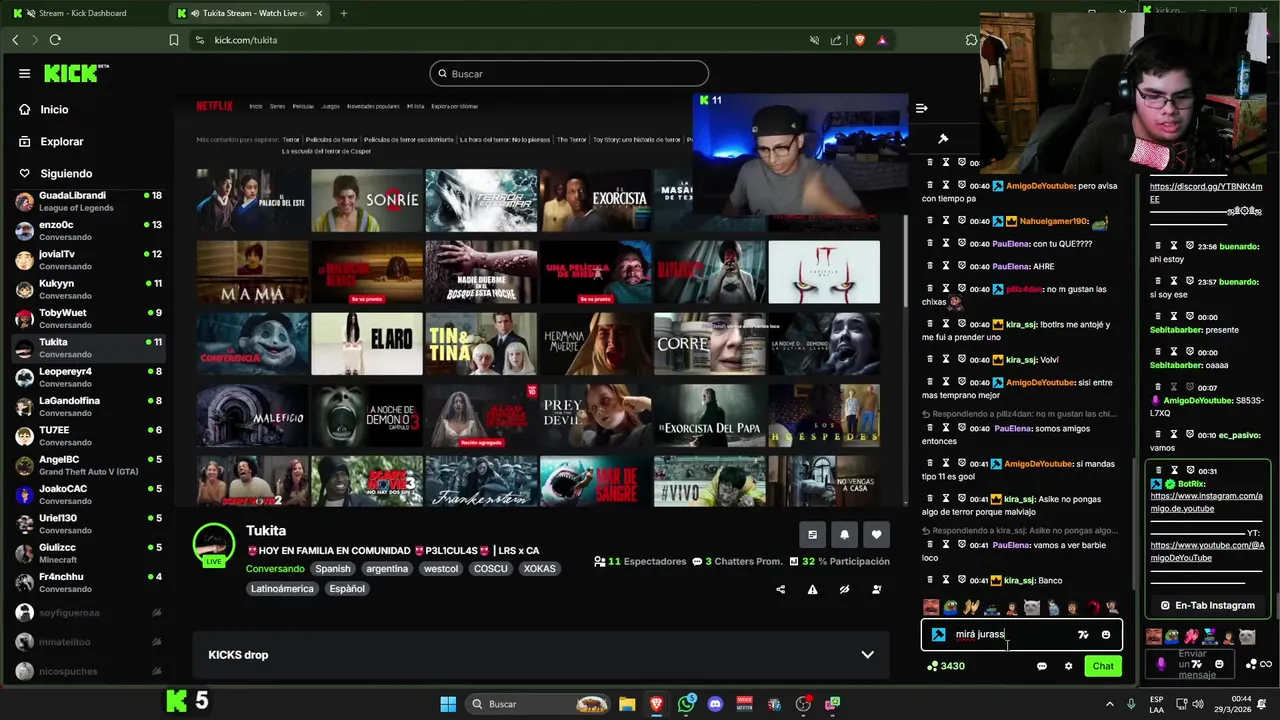1280x720 pixels.
Task: Open Siguiendo in the Kick sidebar
Action: 66,174
